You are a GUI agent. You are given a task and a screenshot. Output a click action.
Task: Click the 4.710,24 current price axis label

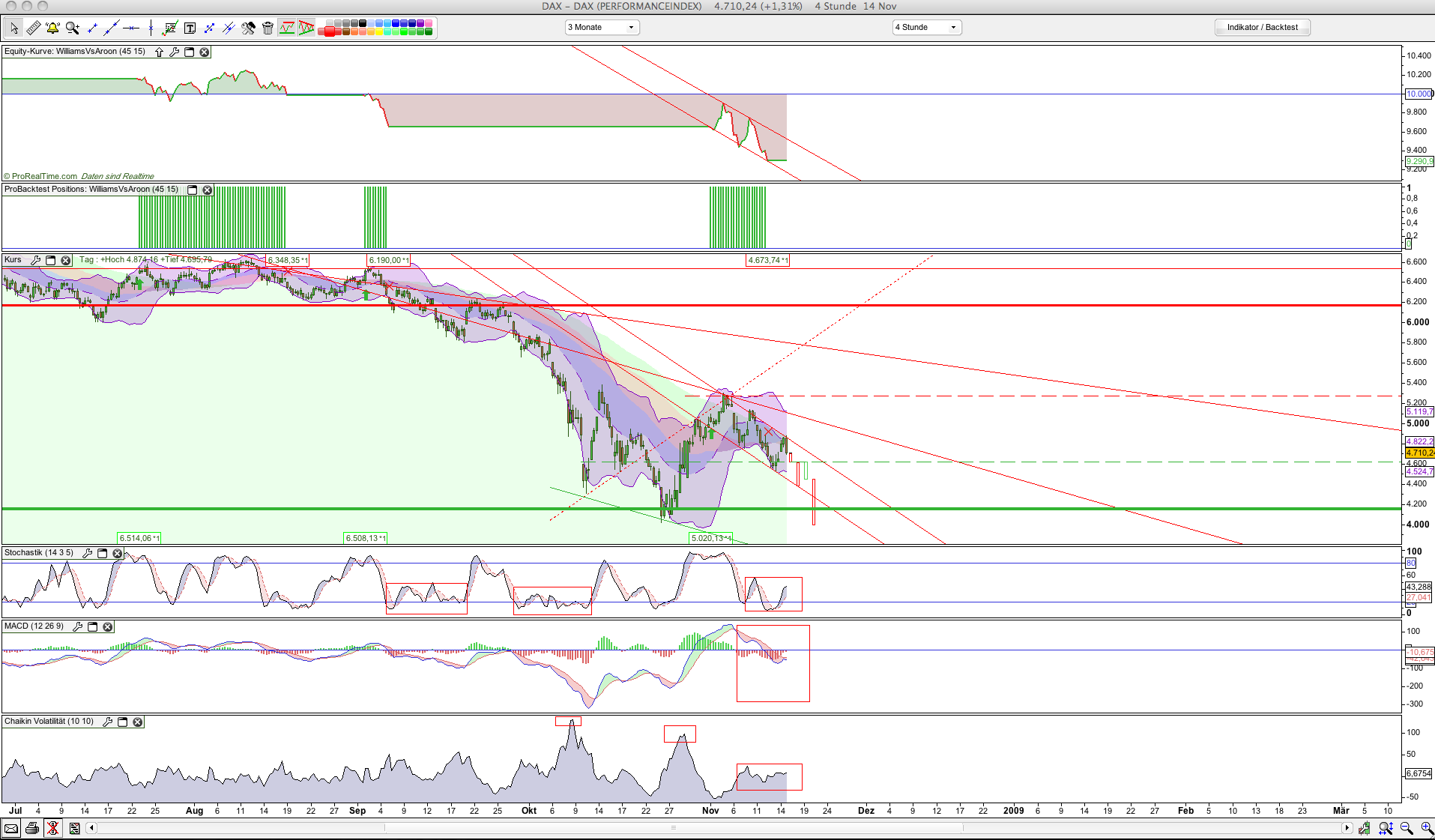(1419, 453)
